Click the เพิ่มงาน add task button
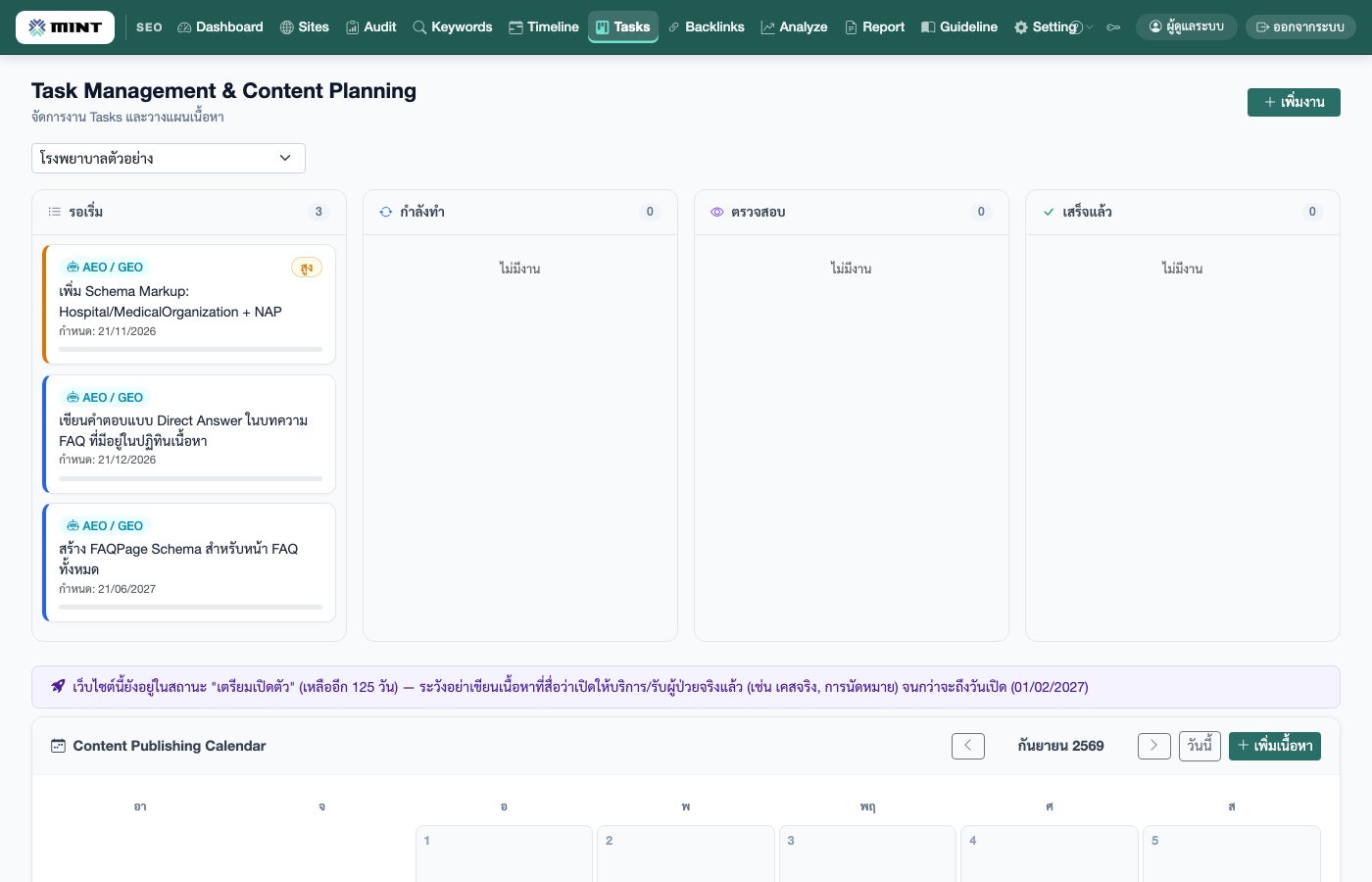Image resolution: width=1372 pixels, height=882 pixels. [x=1294, y=102]
